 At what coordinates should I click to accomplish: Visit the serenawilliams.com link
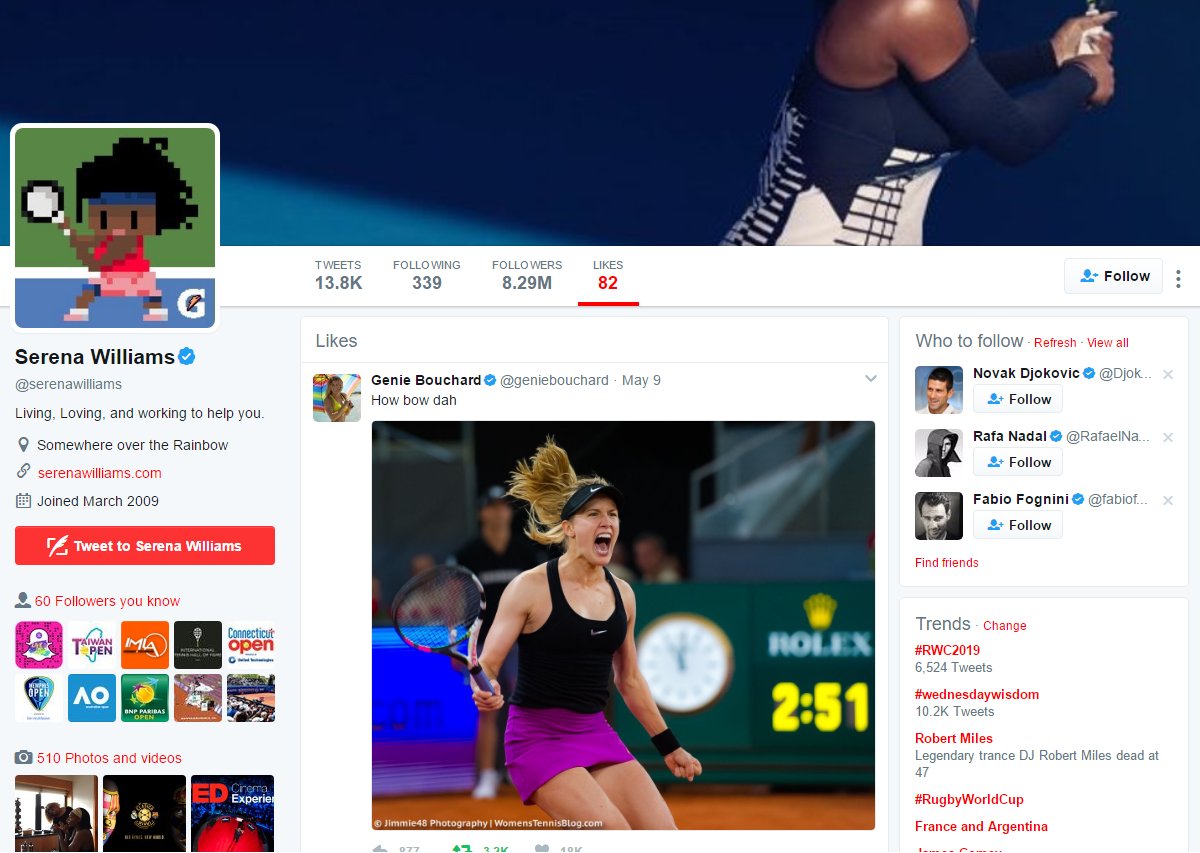[99, 473]
